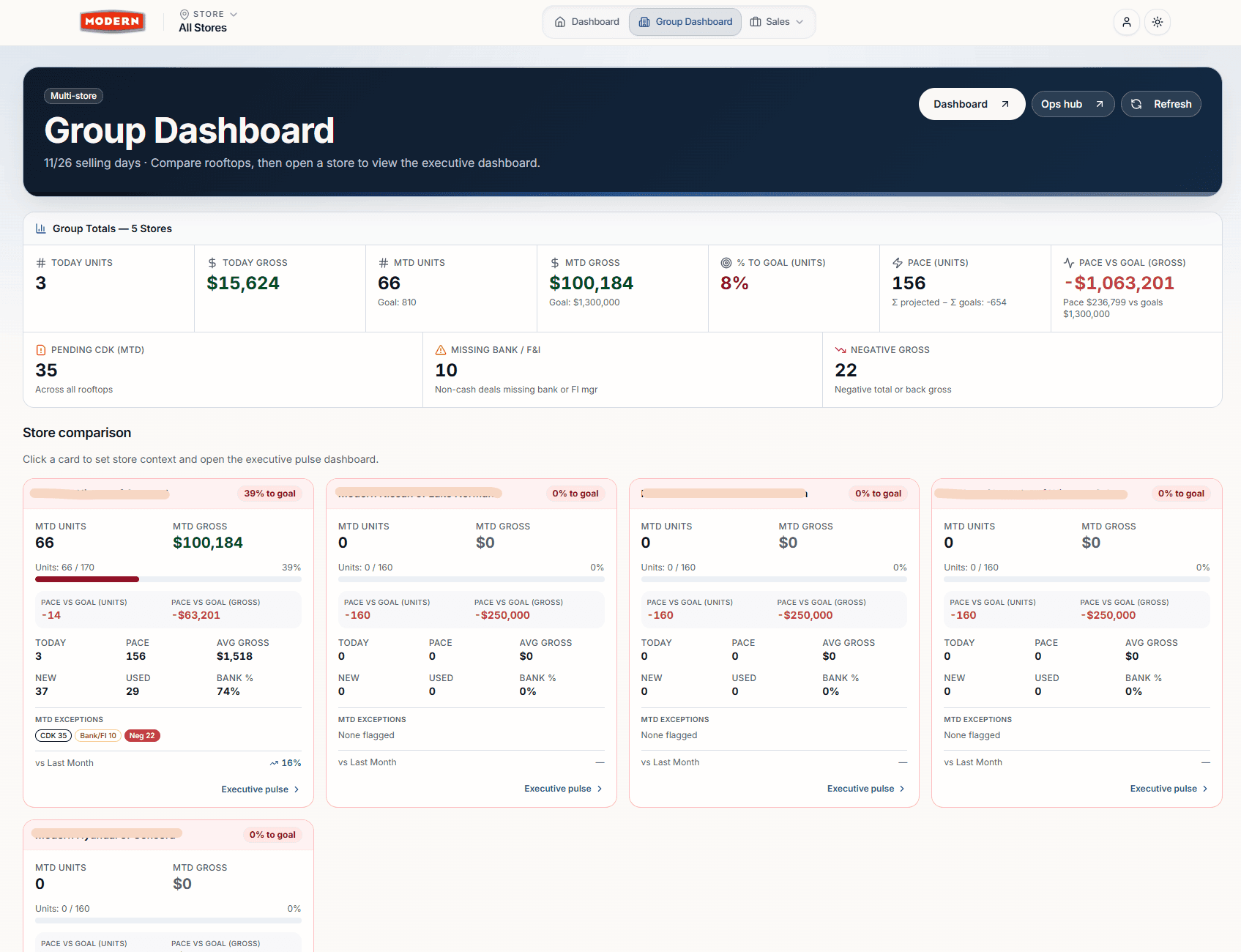This screenshot has height=952, width=1241.
Task: Click the Today Gross dollar icon
Action: point(212,263)
